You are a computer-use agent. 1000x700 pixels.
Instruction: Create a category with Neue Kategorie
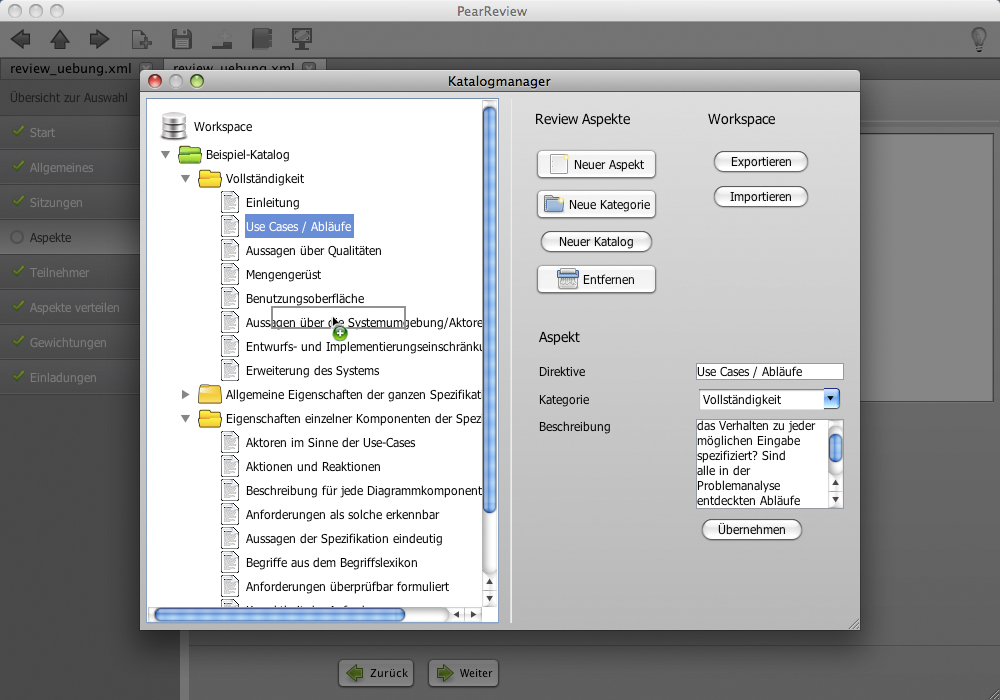[596, 205]
